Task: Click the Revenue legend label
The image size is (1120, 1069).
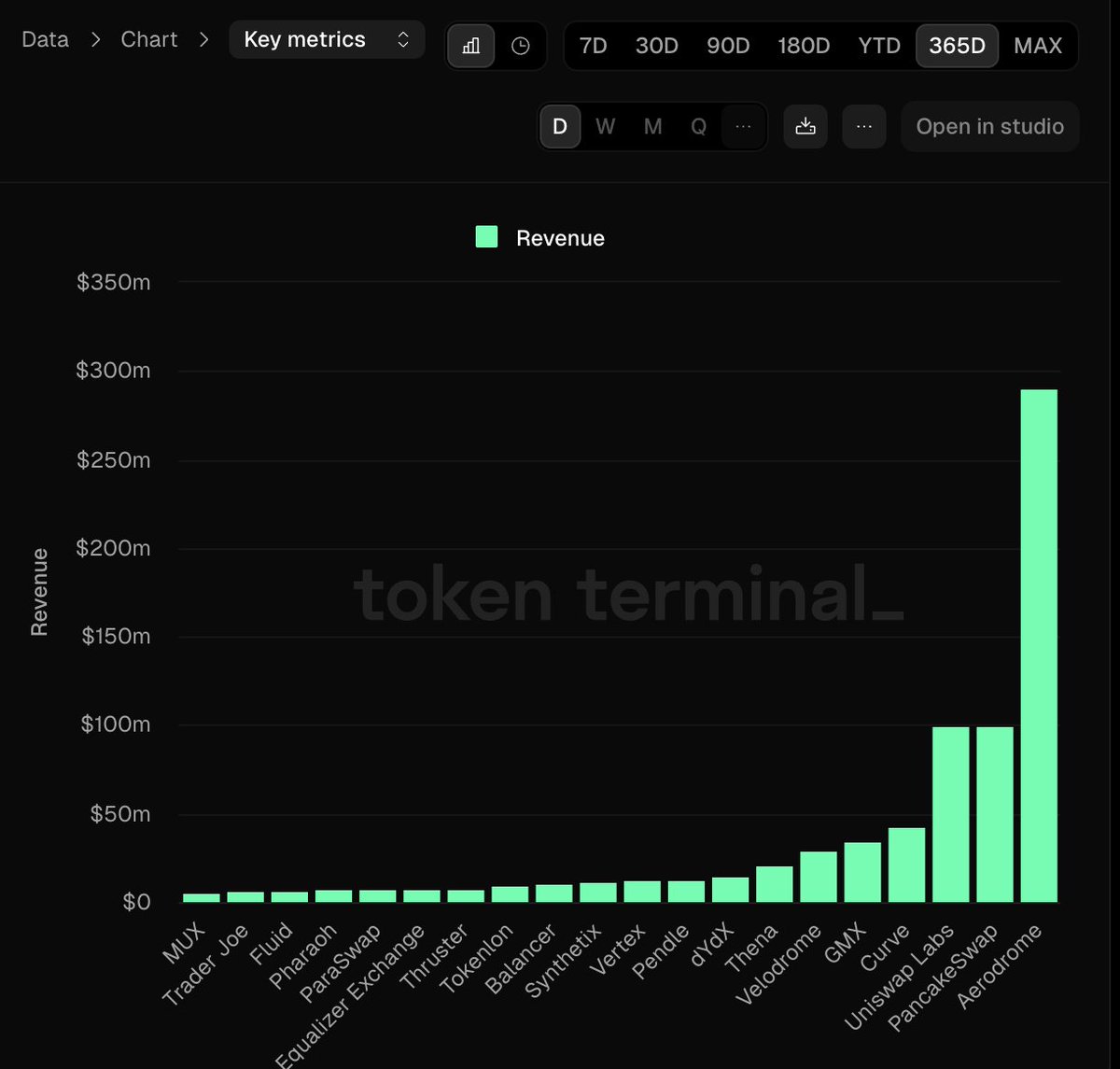Action: [560, 238]
